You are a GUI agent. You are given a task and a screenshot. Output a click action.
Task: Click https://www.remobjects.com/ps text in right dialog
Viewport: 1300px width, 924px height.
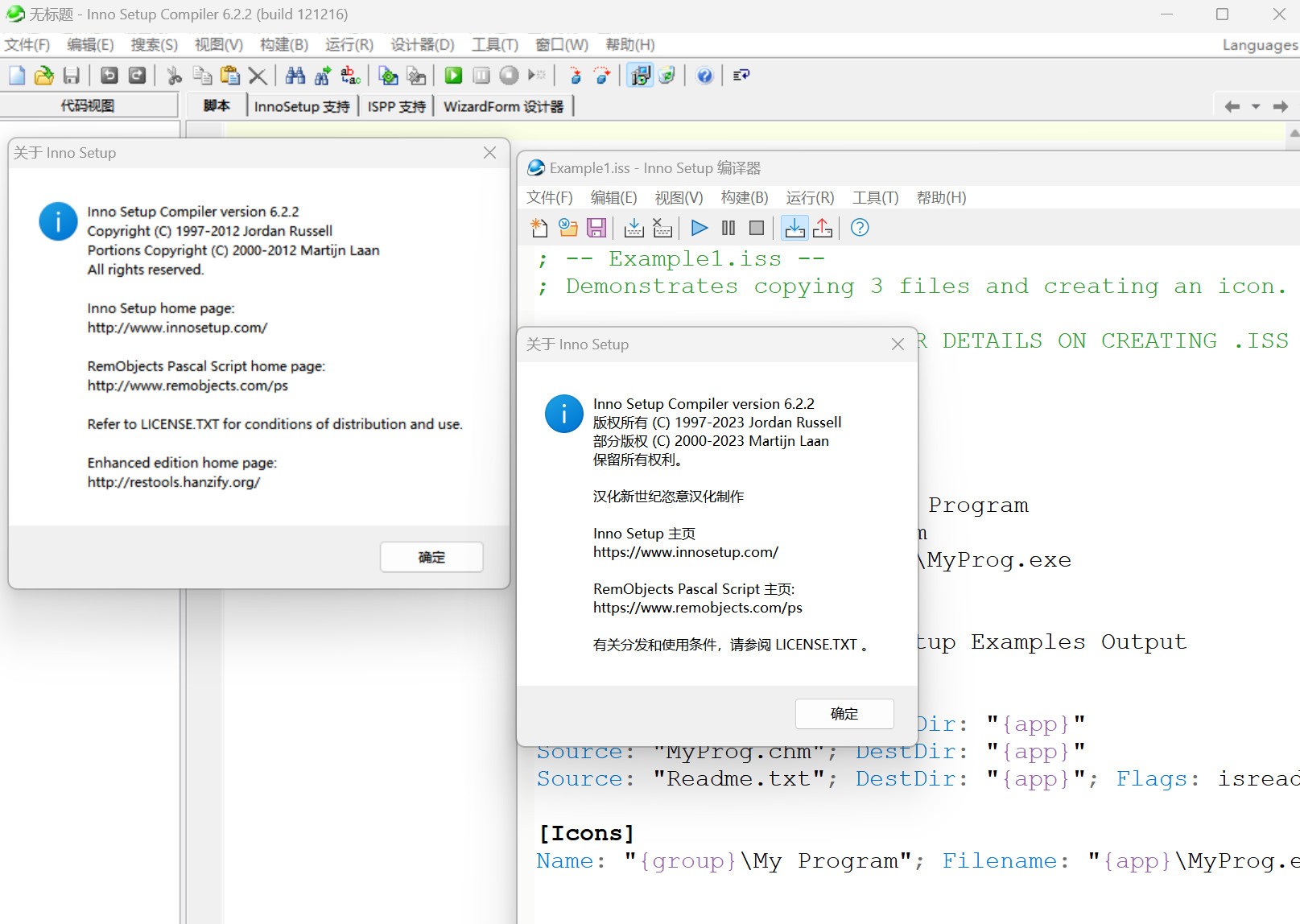tap(698, 608)
